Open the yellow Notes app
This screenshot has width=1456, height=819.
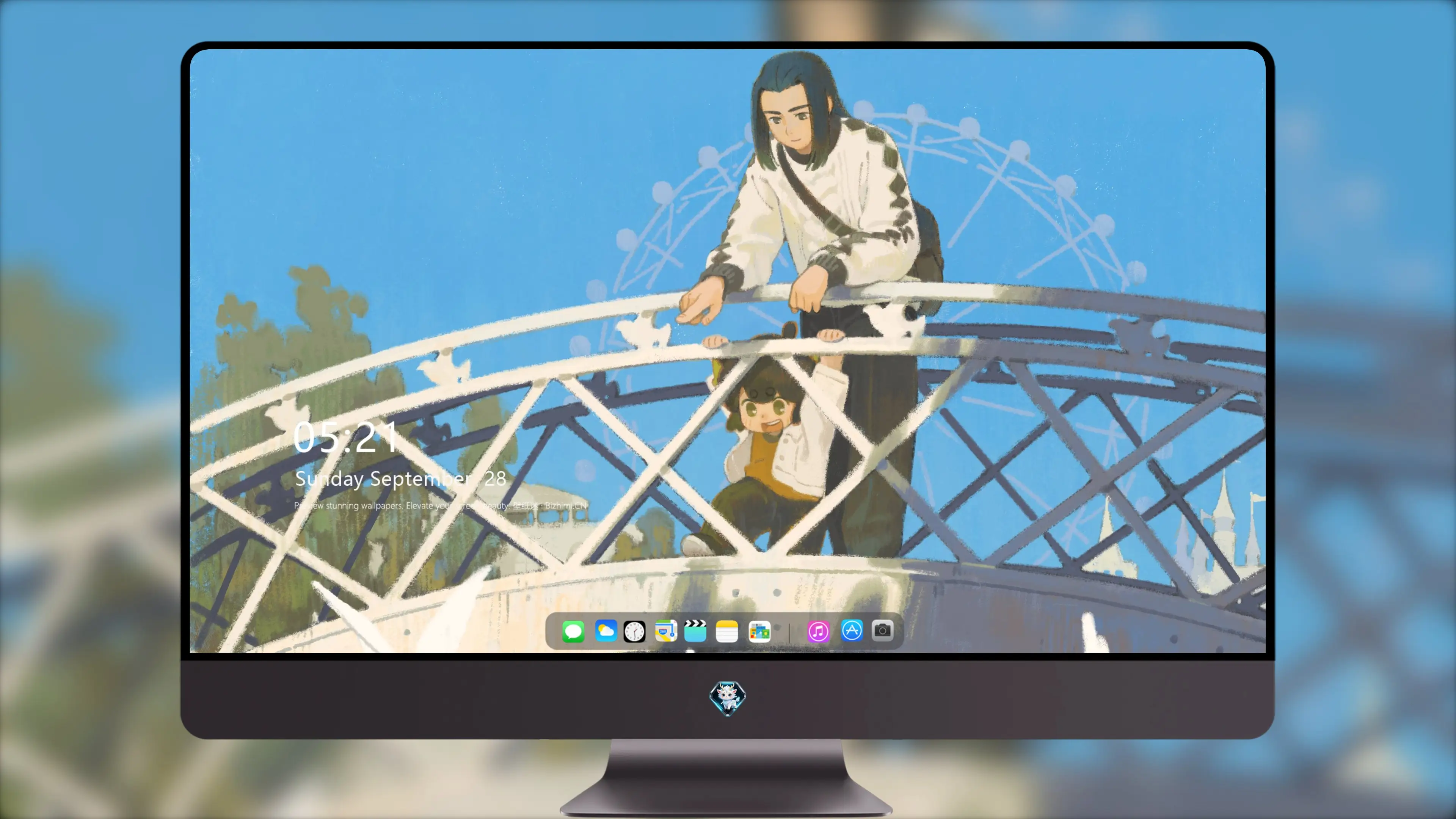(x=727, y=631)
